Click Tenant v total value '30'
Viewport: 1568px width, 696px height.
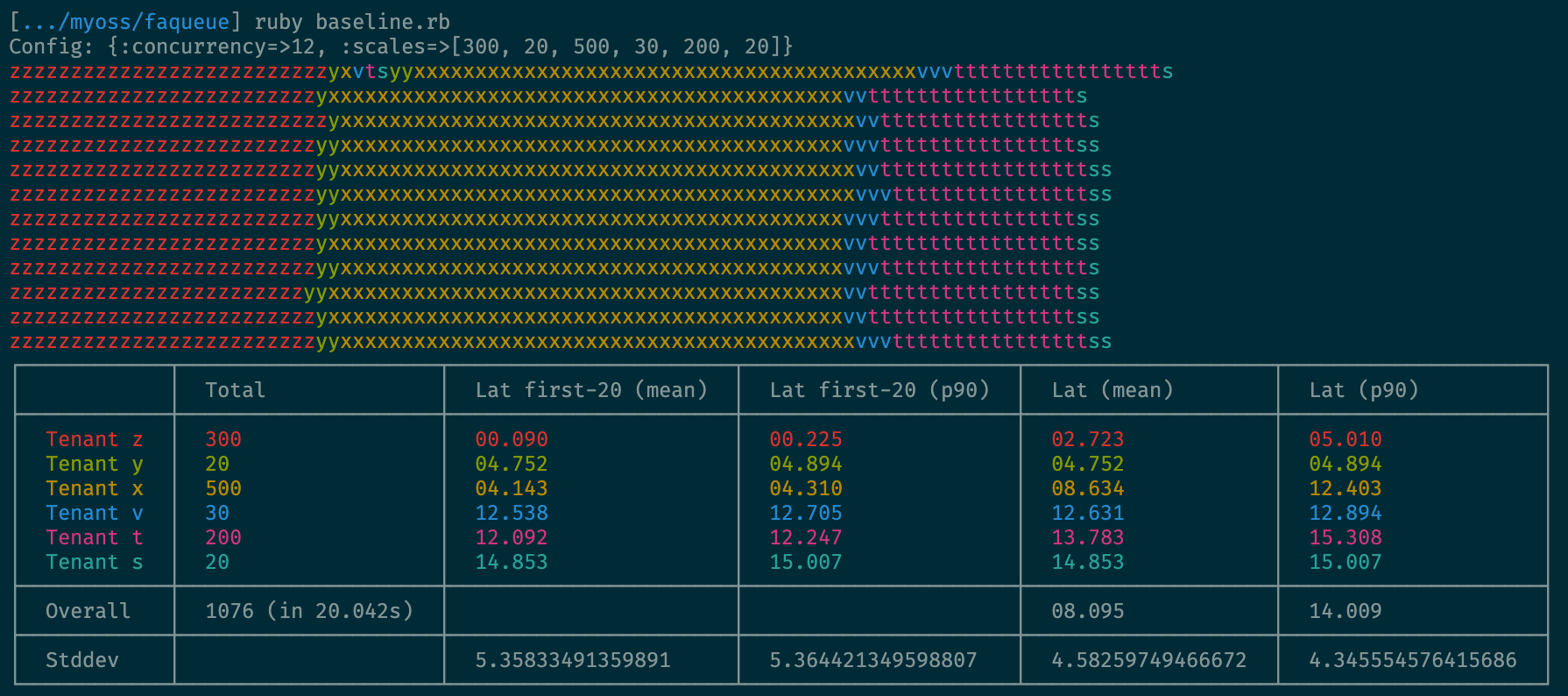point(217,513)
